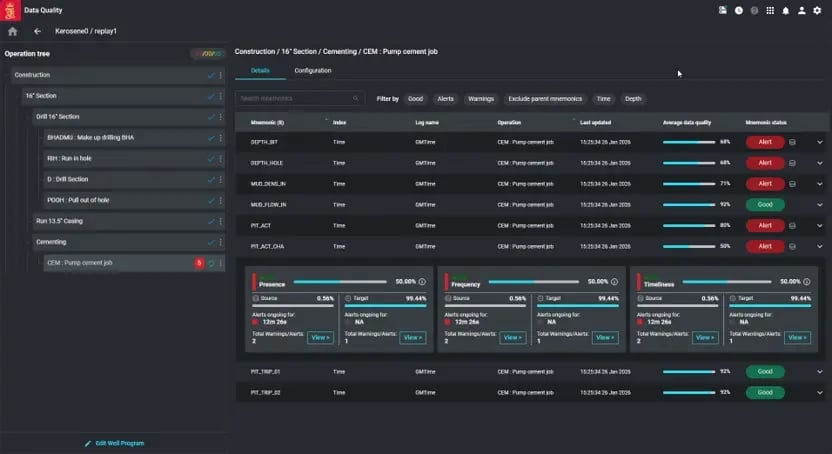Expand the DEPTH_HOLE row chevron
Screen dimensions: 832x454
pyautogui.click(x=820, y=163)
